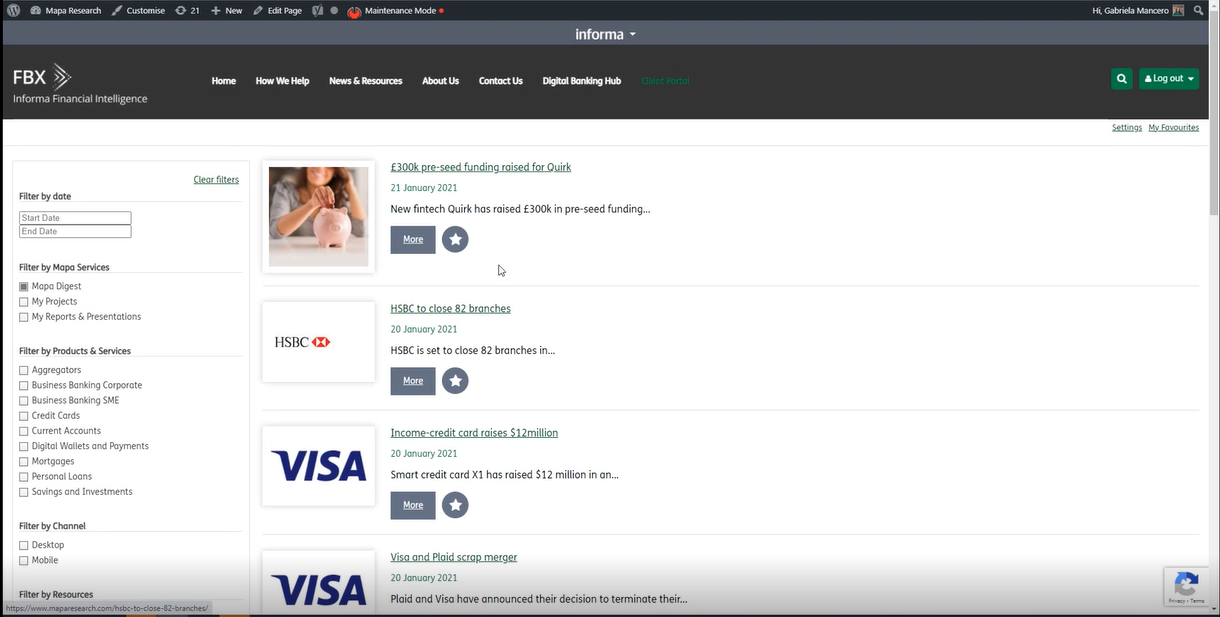Click Visa thumbnail for Plaid merger article
The width and height of the screenshot is (1220, 617).
pyautogui.click(x=318, y=583)
